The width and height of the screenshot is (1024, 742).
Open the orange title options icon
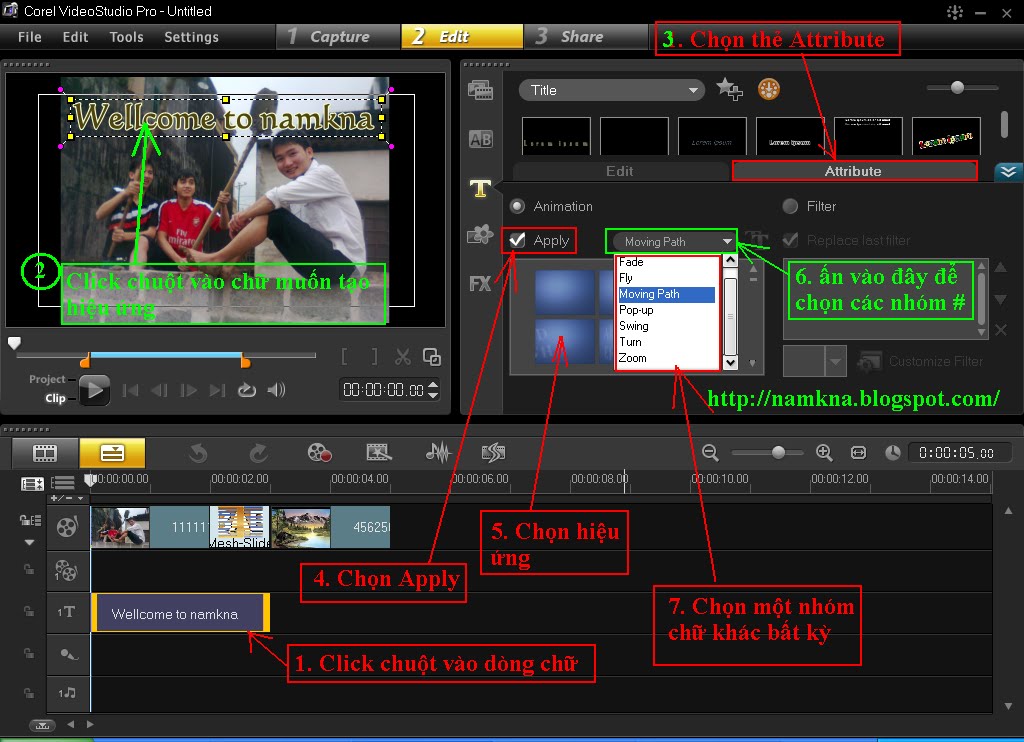[769, 89]
